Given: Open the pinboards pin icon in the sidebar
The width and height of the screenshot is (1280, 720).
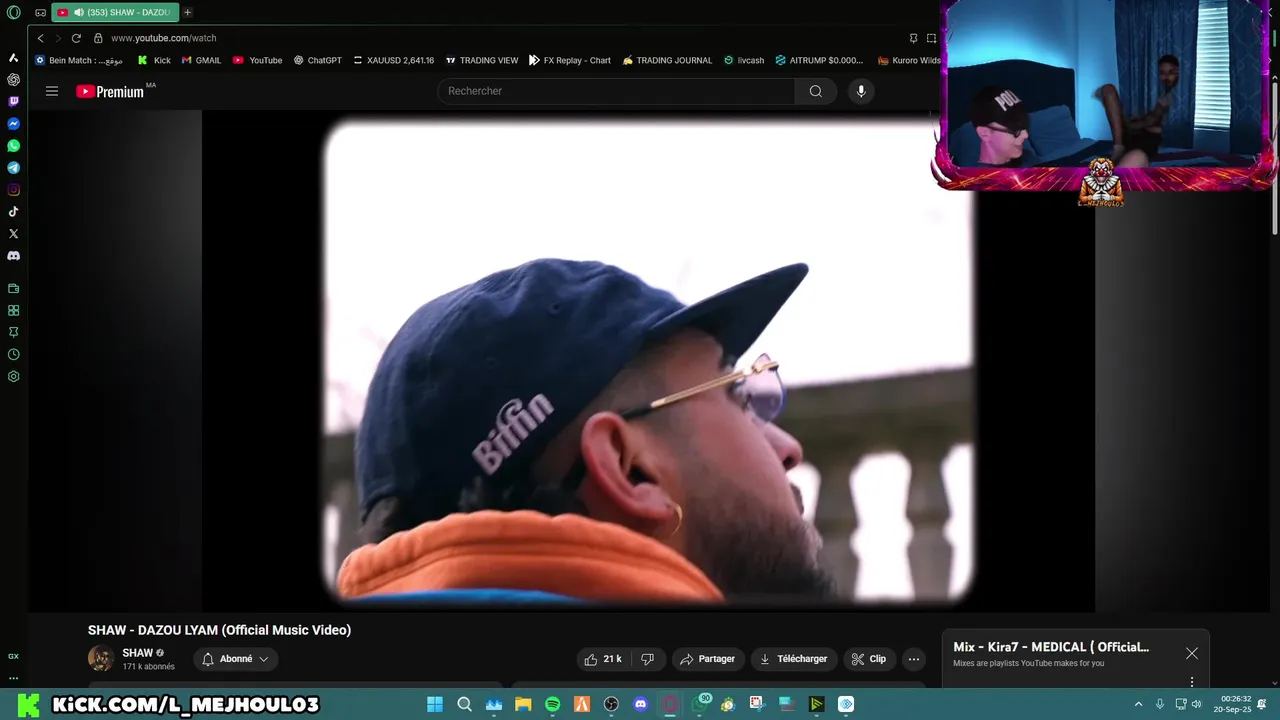Looking at the screenshot, I should click(x=13, y=332).
